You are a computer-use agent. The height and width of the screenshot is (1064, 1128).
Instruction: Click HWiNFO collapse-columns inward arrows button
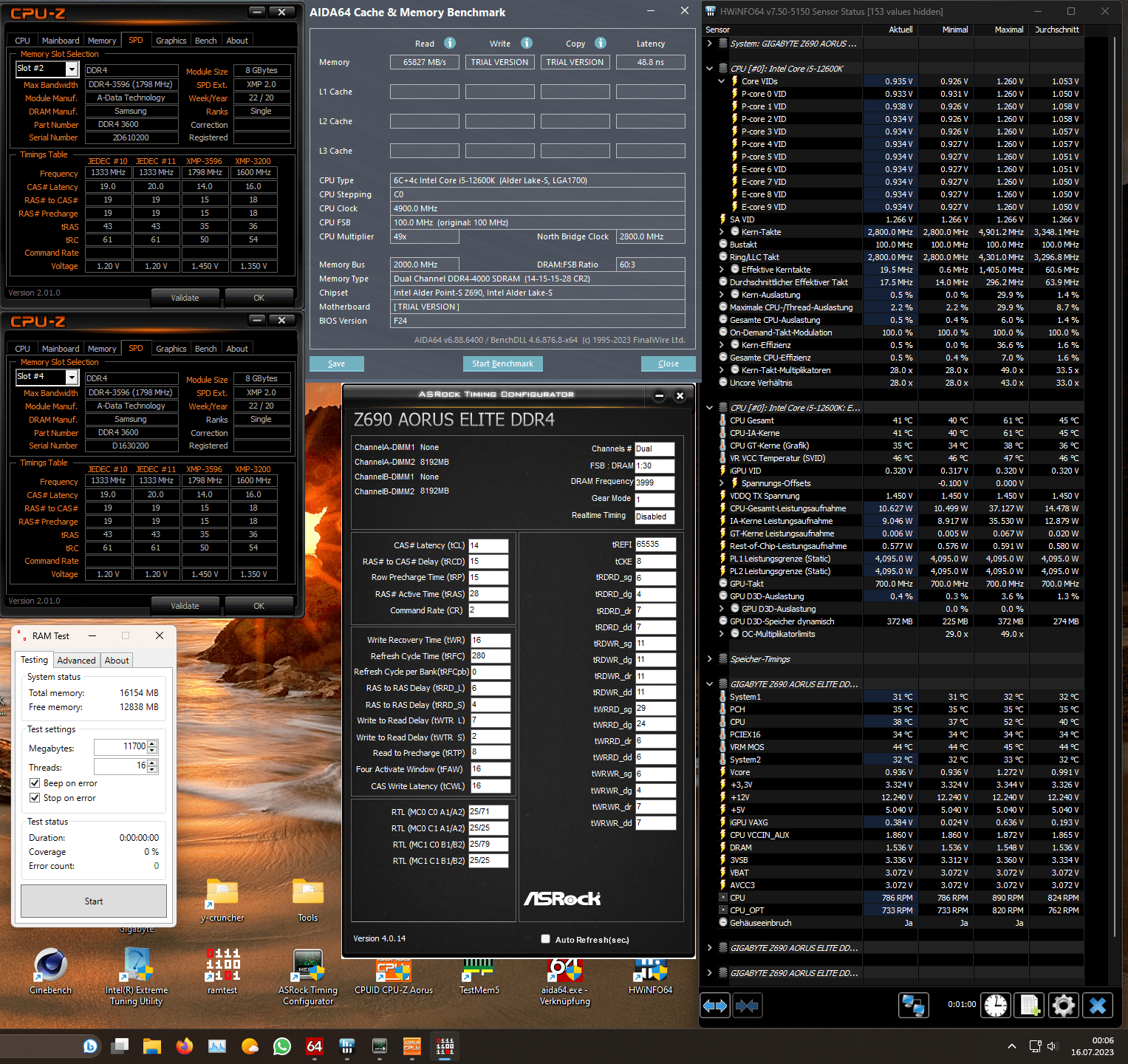747,1006
